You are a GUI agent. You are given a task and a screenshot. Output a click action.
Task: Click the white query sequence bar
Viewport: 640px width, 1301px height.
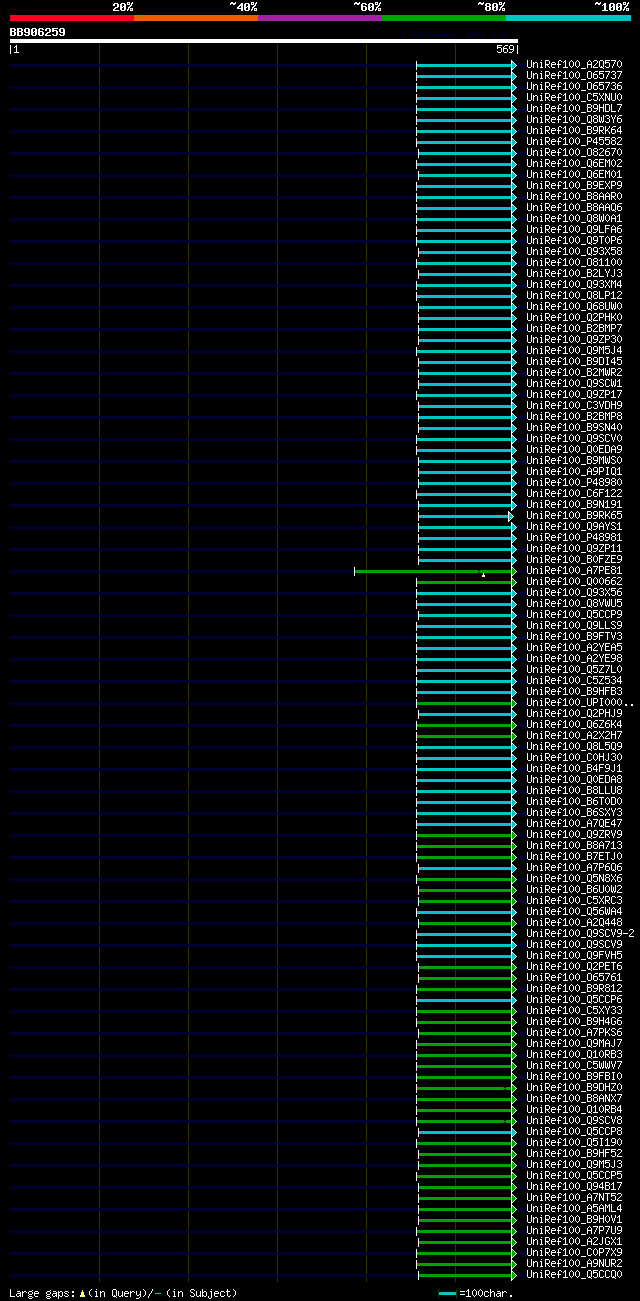pos(264,41)
